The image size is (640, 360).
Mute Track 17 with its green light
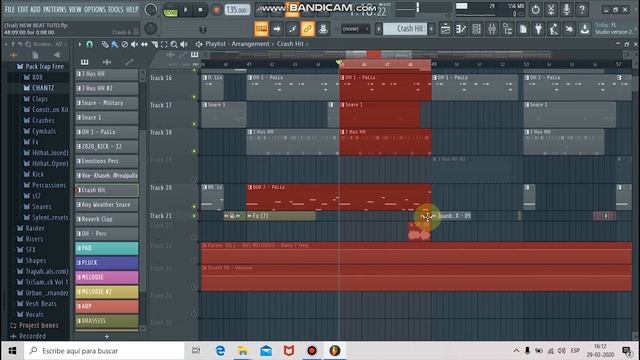[x=194, y=124]
